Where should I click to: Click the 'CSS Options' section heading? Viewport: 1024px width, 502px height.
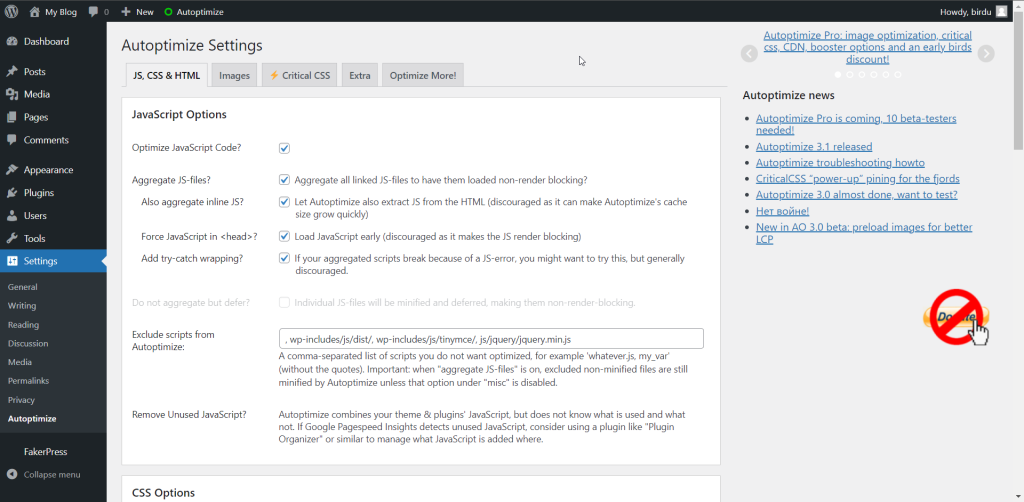(x=163, y=493)
